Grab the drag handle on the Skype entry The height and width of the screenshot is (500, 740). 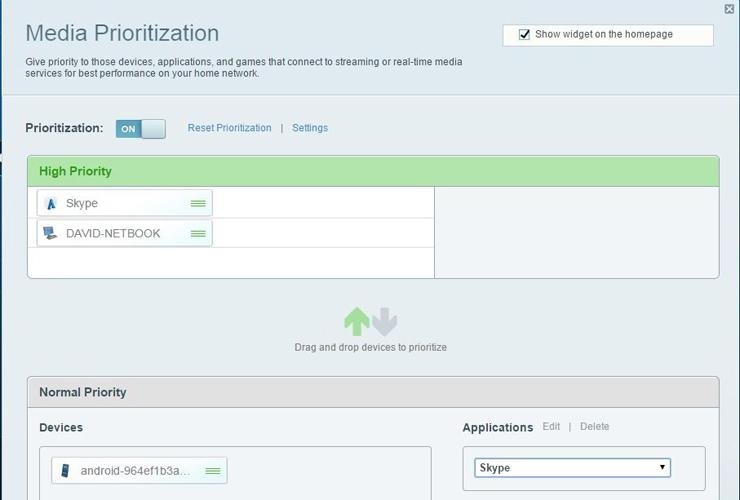tap(198, 203)
